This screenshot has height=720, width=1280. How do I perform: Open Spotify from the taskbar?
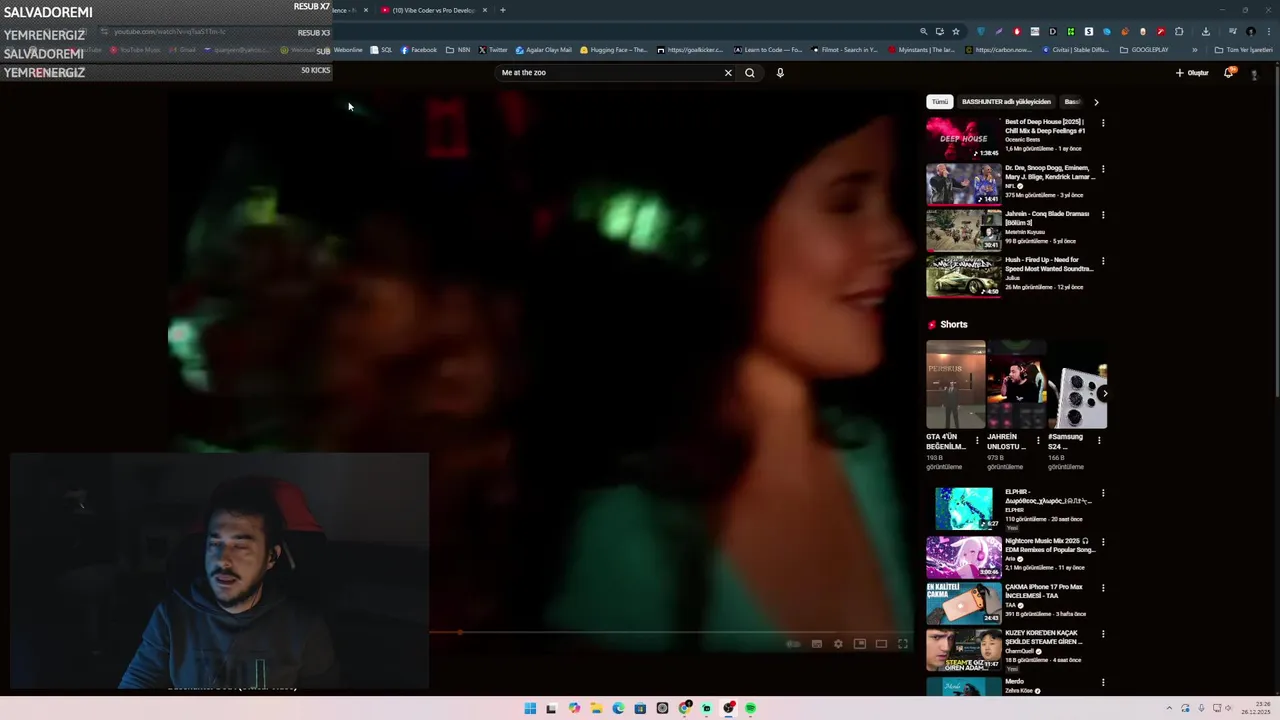pos(750,708)
